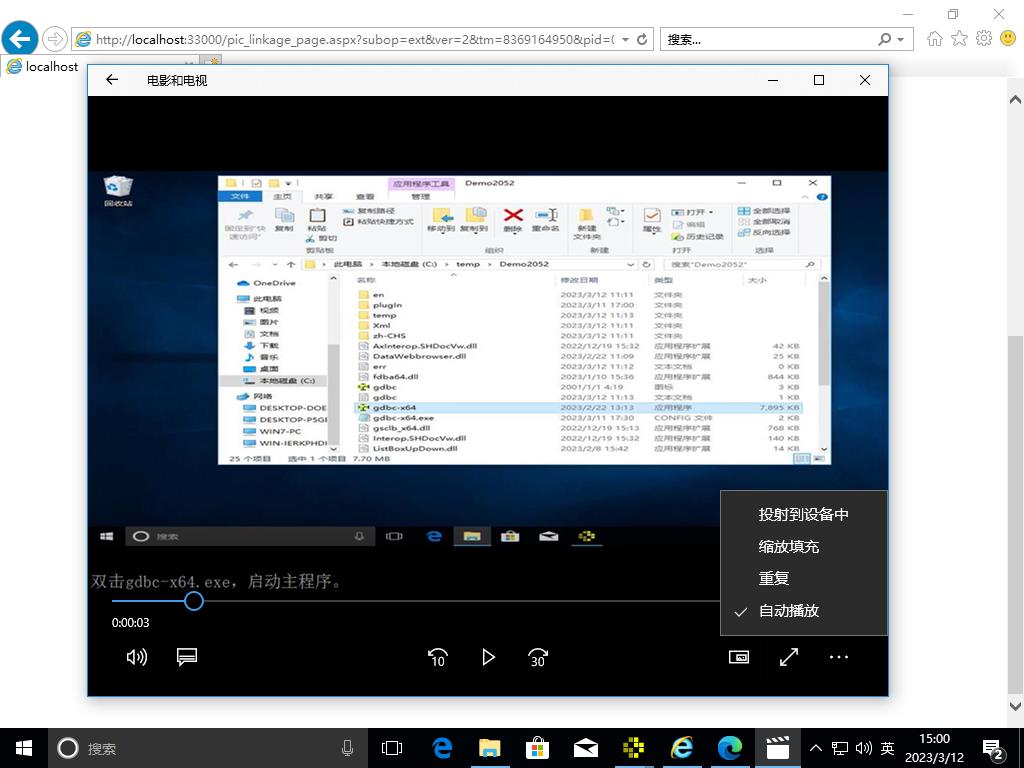Toggle the 缩放填充 zoom fill option

[x=789, y=547]
